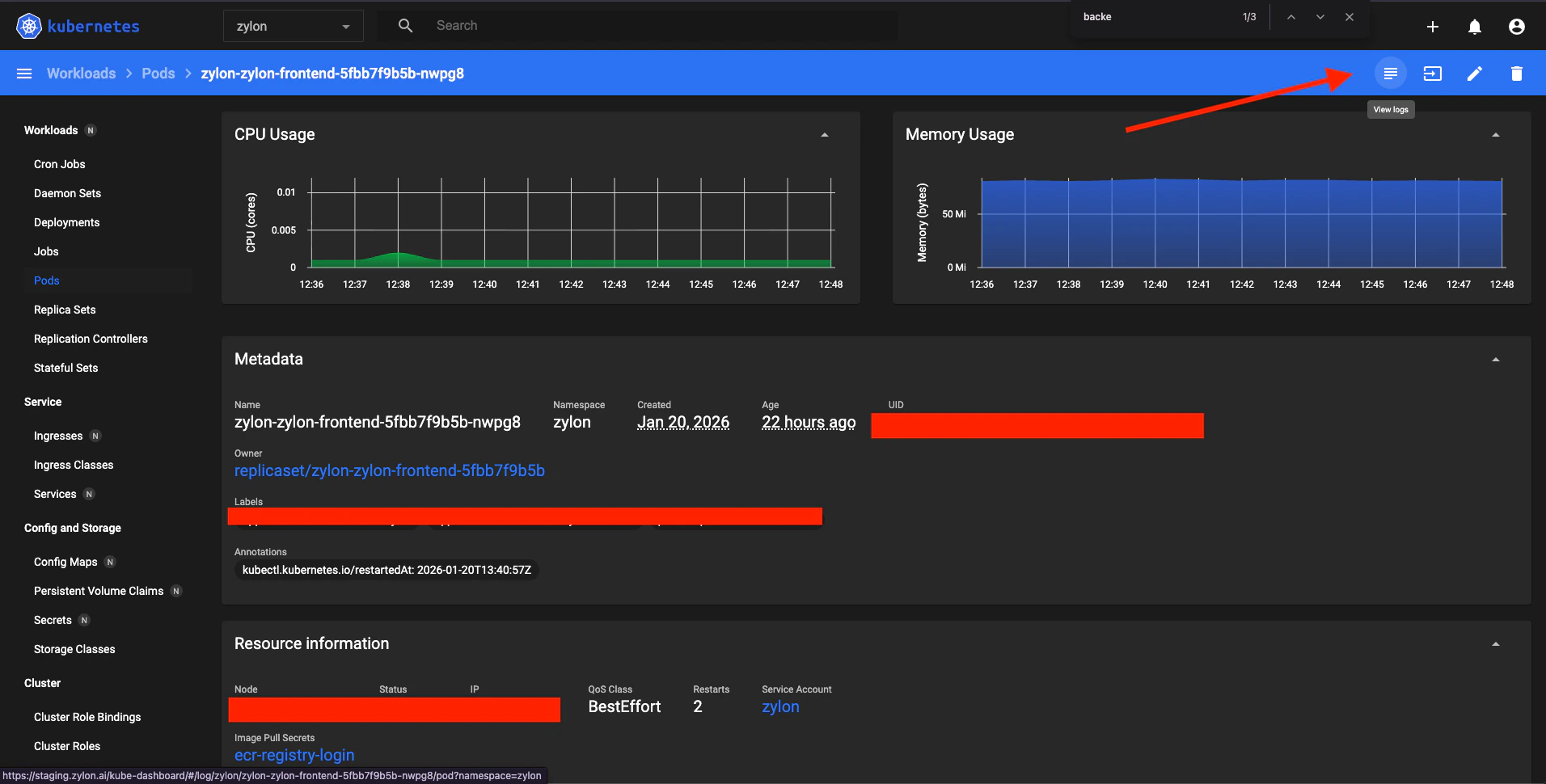Navigate to Pods breadcrumb
1546x784 pixels.
pyautogui.click(x=158, y=74)
